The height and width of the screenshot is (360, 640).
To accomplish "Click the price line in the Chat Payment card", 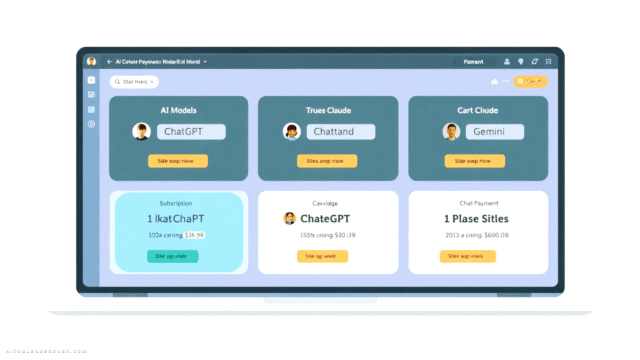I will pyautogui.click(x=477, y=235).
